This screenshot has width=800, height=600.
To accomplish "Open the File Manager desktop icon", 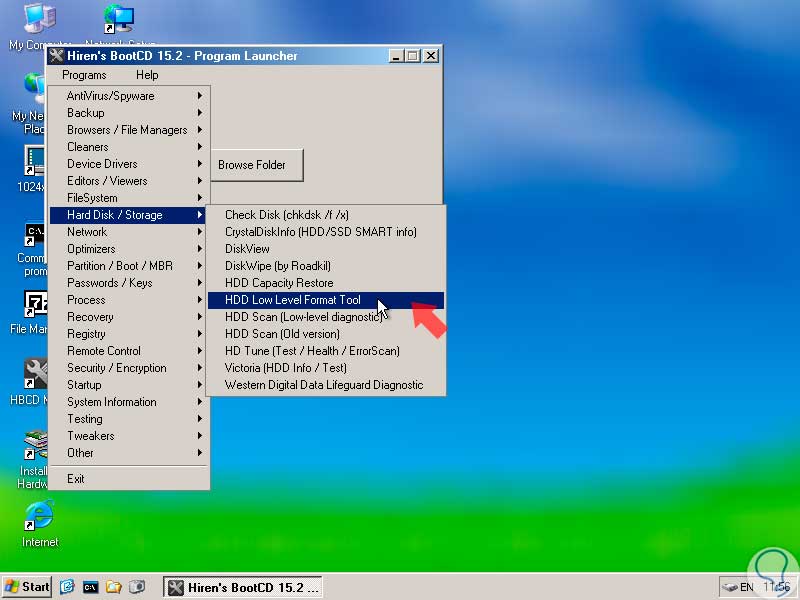I will (36, 304).
